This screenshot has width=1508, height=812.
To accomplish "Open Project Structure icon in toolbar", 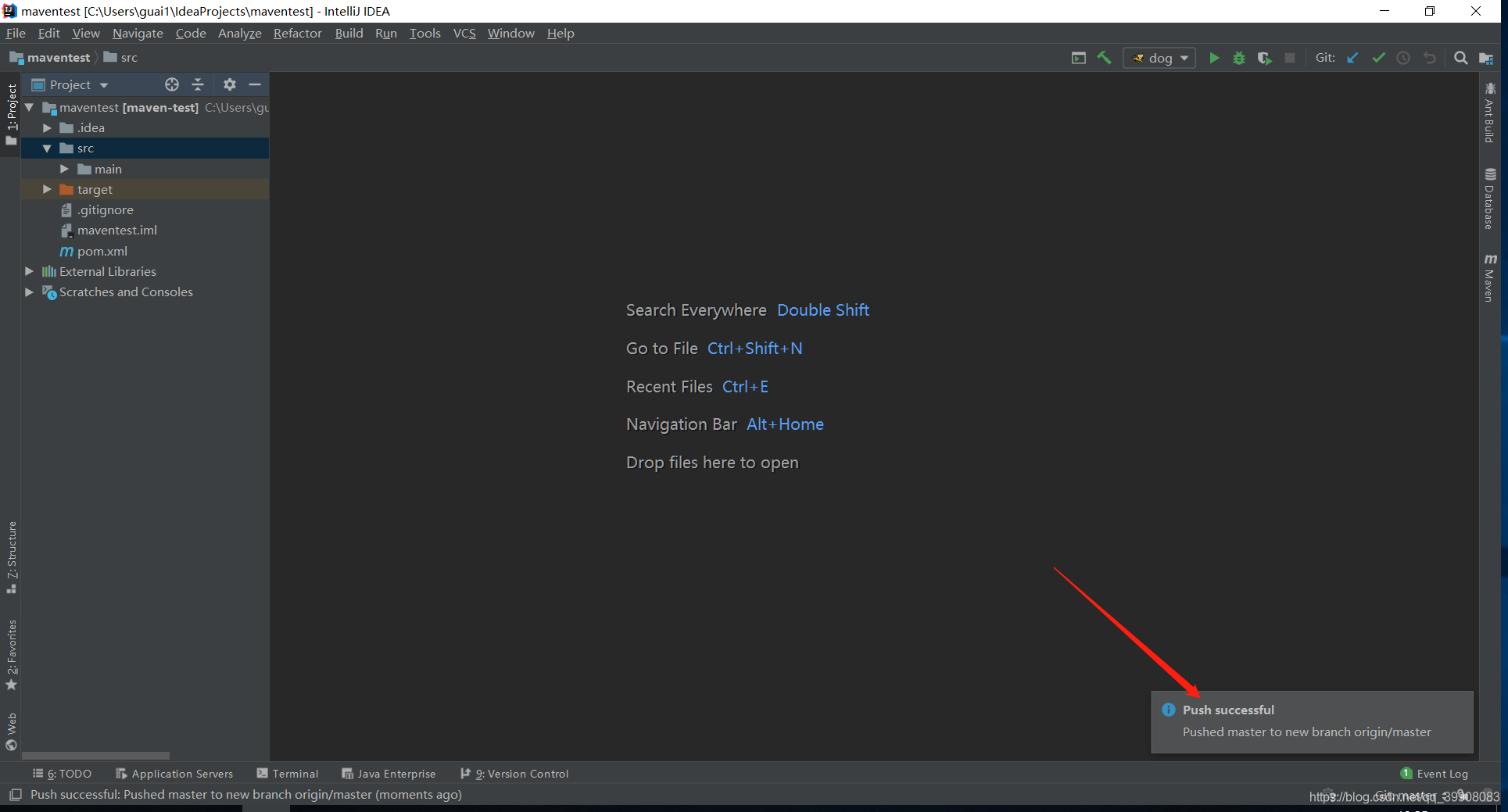I will [1486, 58].
